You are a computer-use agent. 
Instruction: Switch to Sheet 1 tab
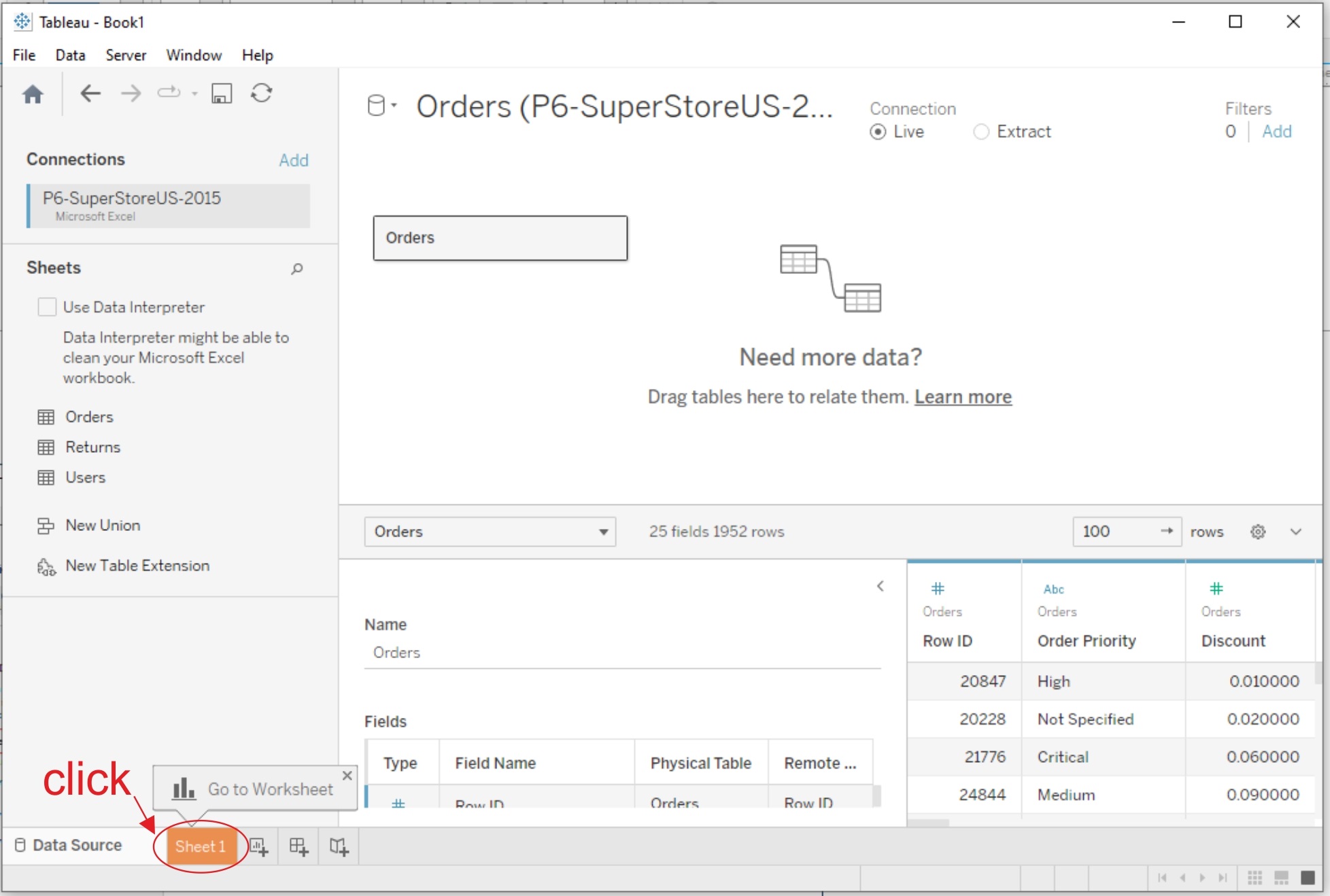(200, 846)
